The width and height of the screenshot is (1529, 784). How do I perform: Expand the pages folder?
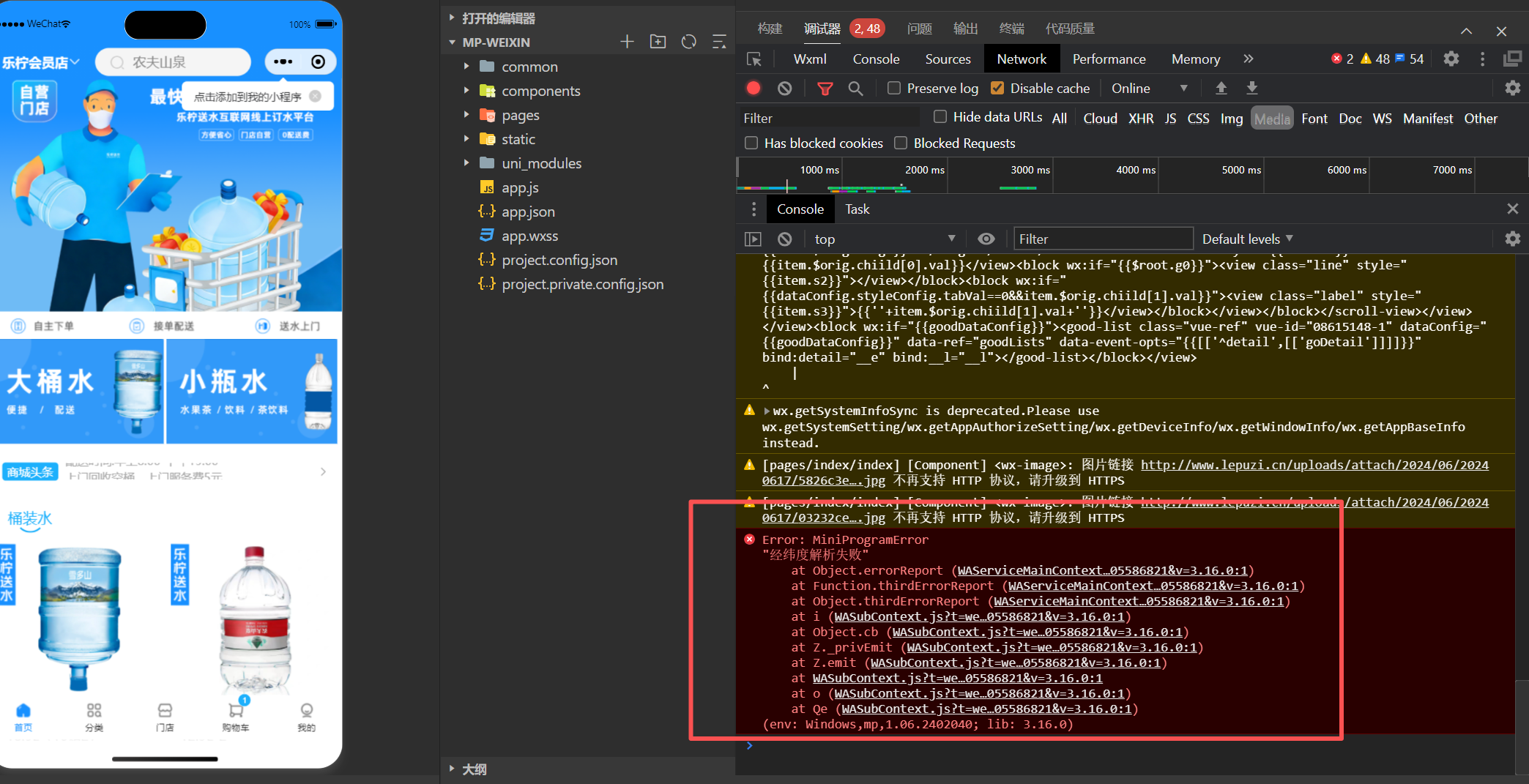pyautogui.click(x=466, y=115)
